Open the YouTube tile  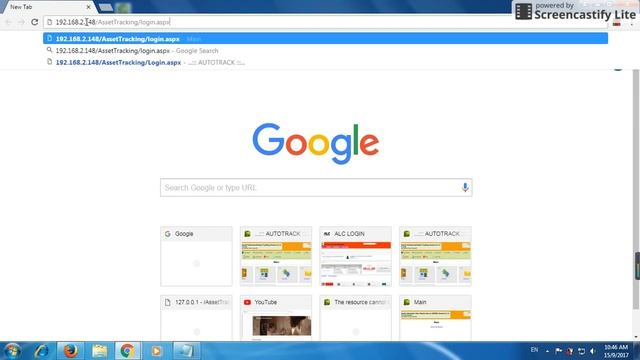coord(276,318)
